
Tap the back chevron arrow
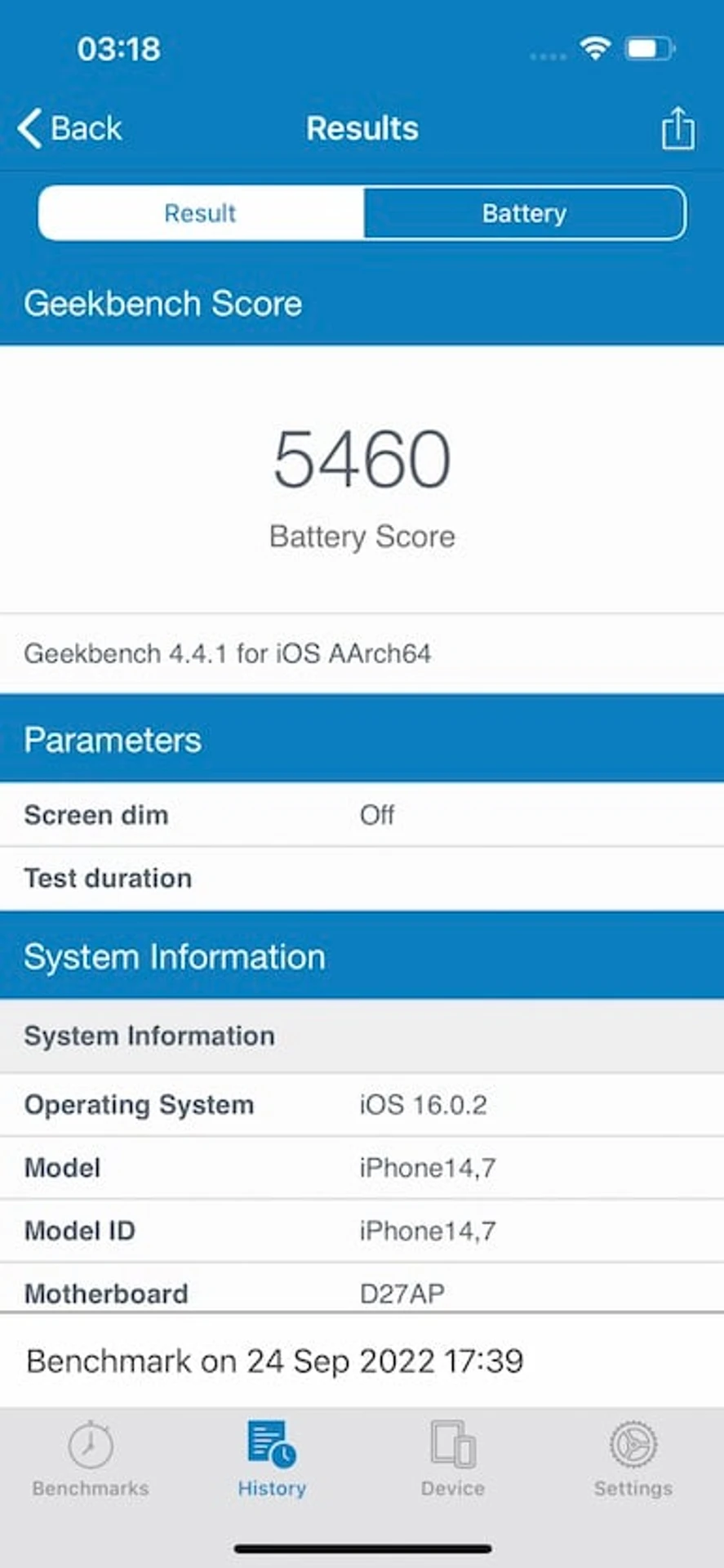[29, 128]
